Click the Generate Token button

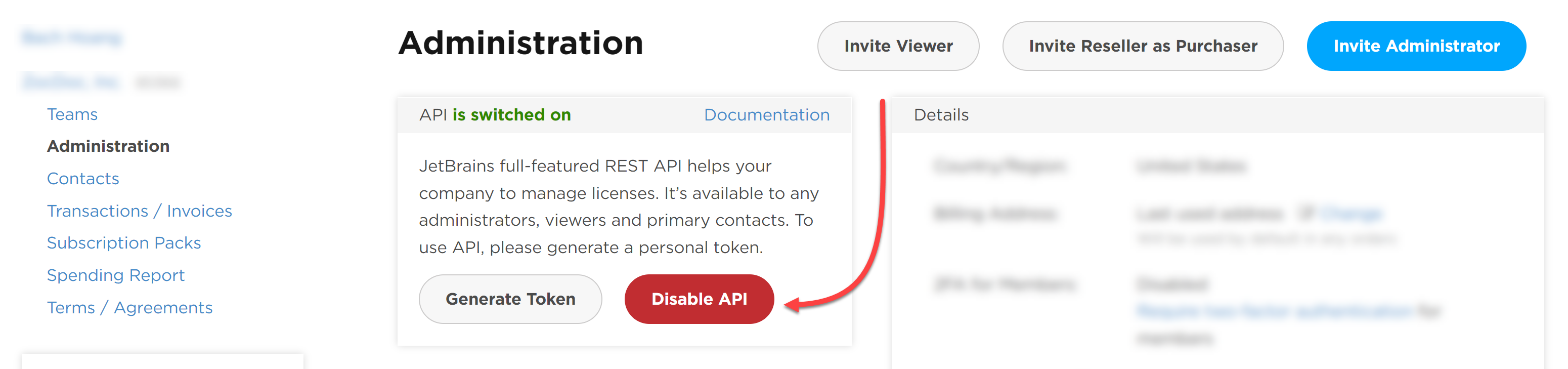510,299
